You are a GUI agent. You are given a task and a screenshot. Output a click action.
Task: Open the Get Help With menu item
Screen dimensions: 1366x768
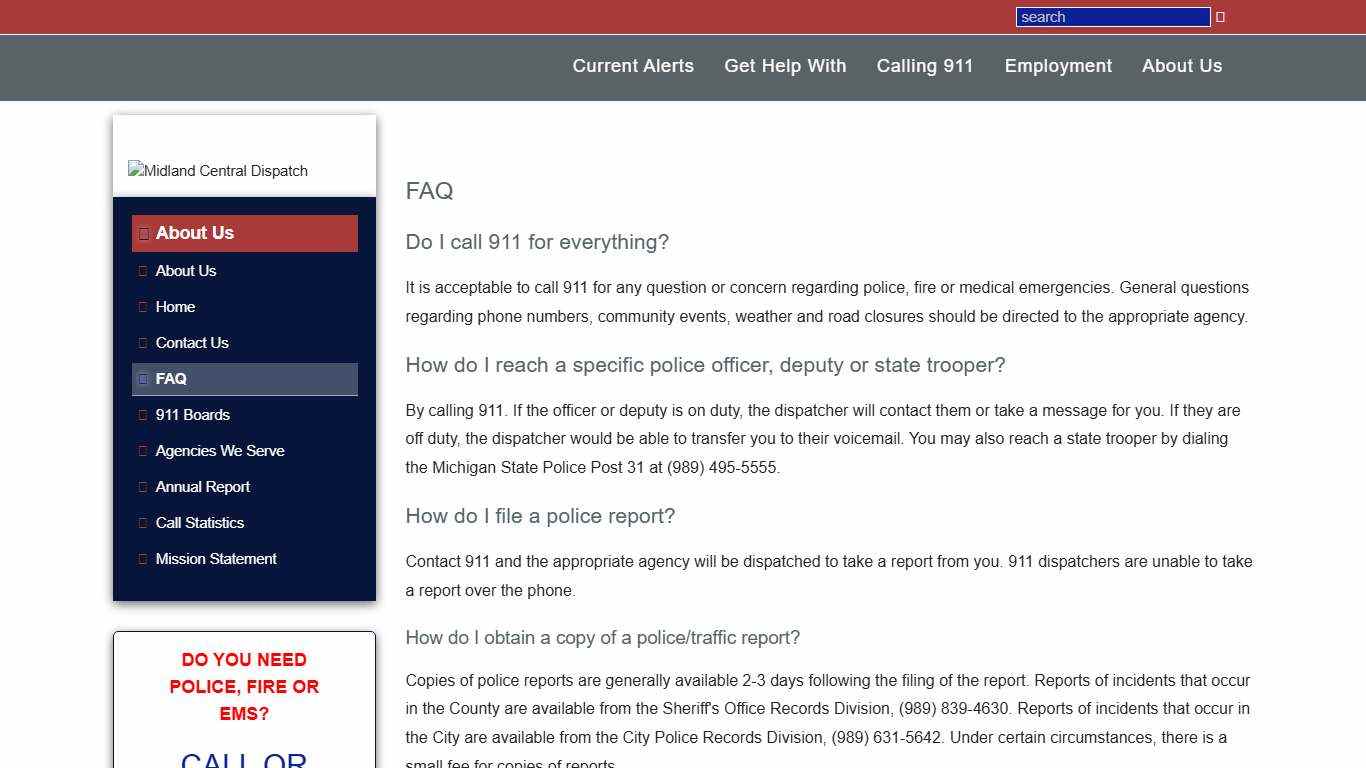click(785, 66)
